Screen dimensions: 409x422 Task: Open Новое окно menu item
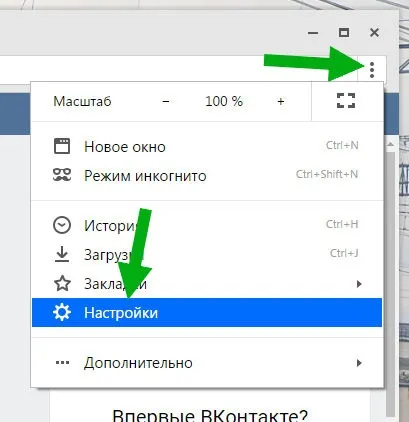point(207,146)
